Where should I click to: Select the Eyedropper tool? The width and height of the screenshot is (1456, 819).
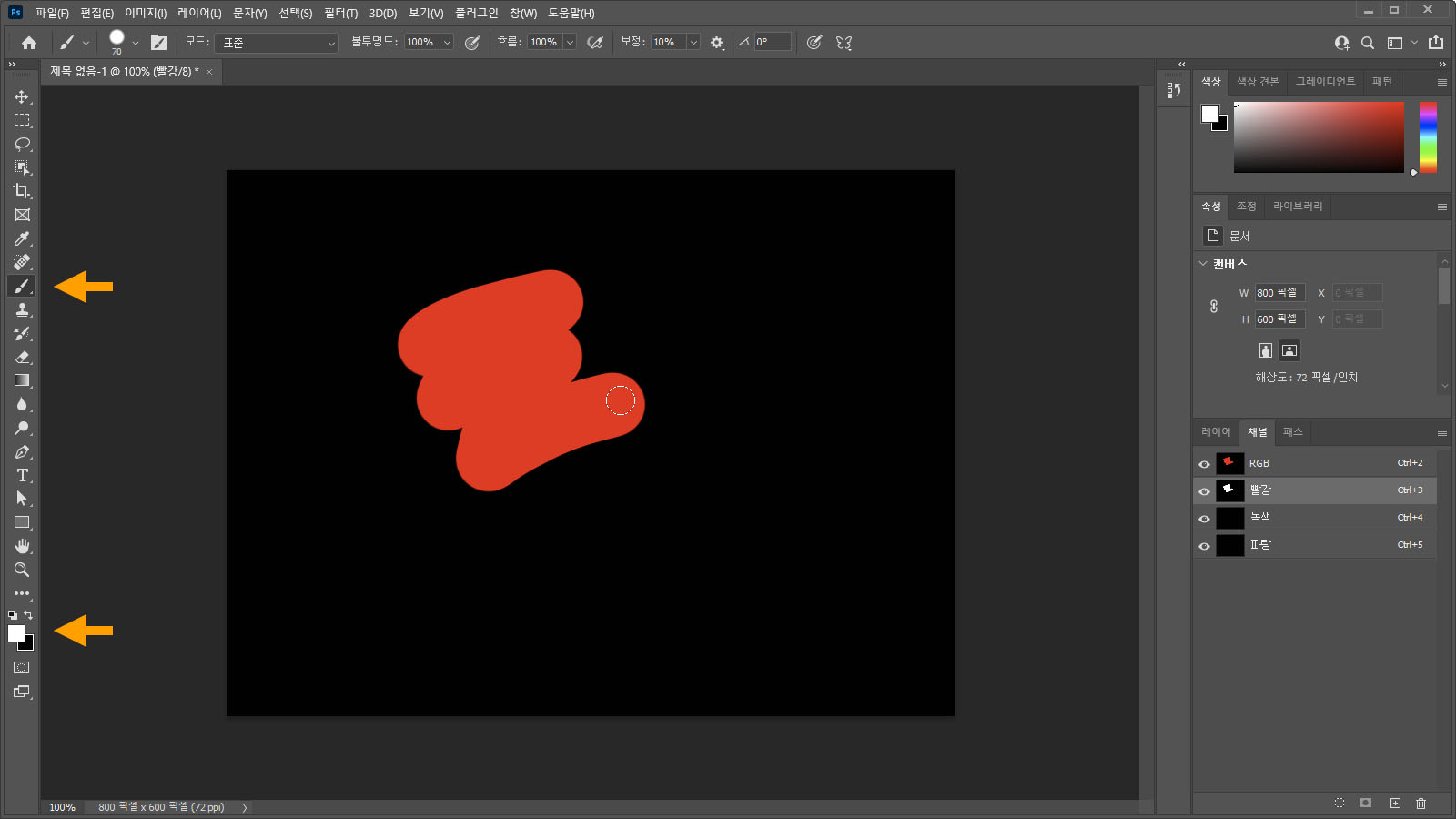[x=22, y=238]
